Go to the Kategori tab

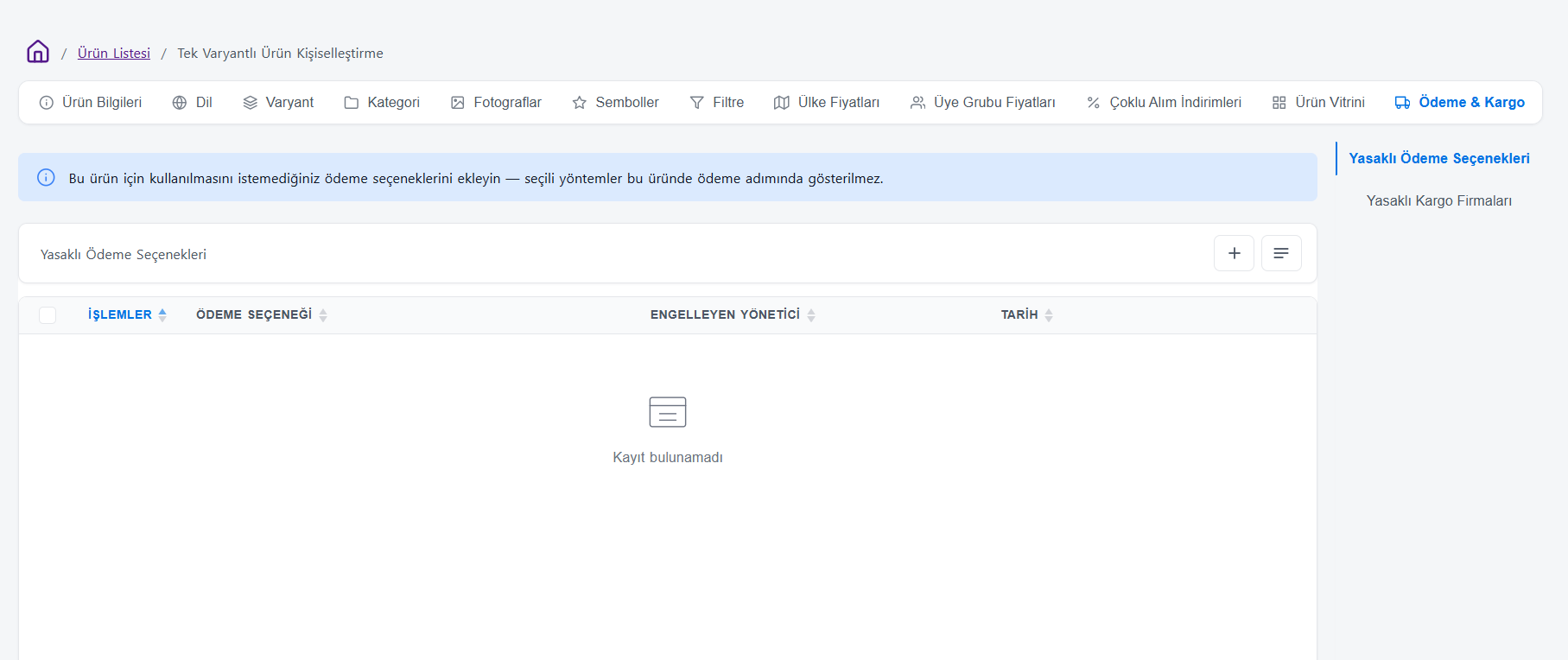382,102
